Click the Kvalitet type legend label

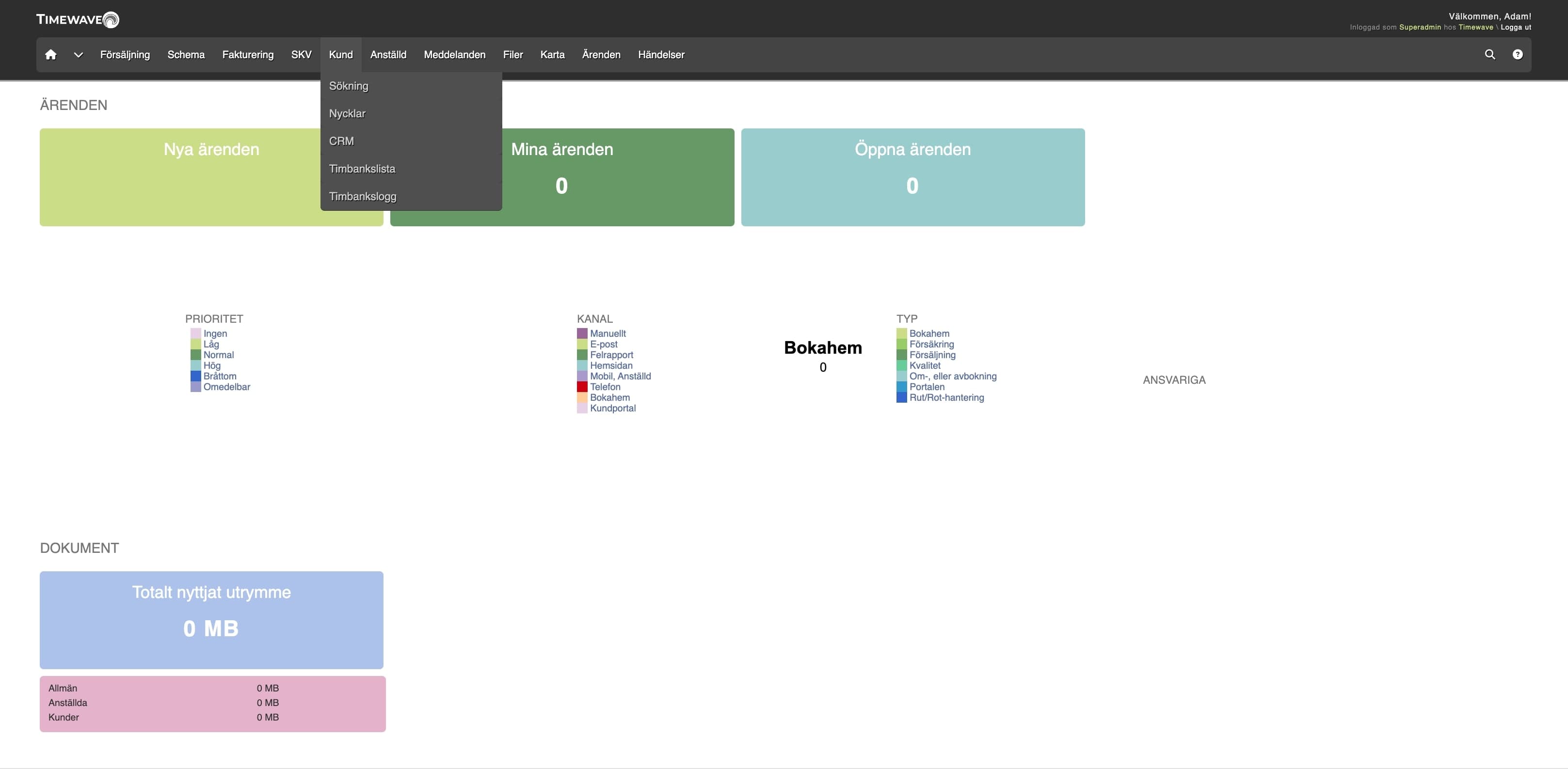pyautogui.click(x=925, y=366)
